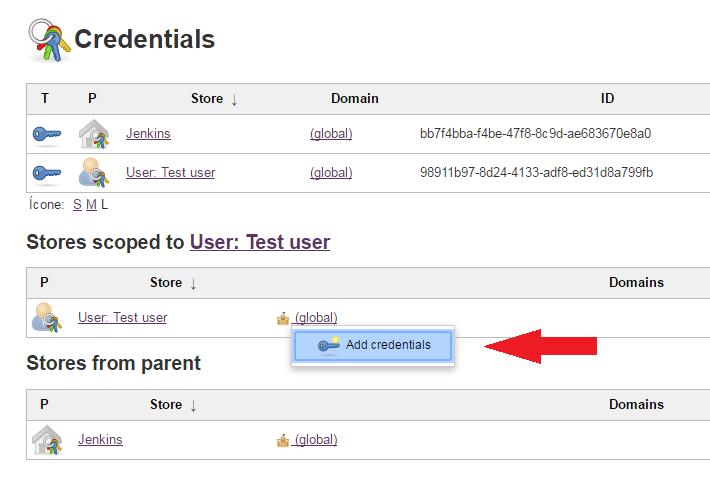710x501 pixels.
Task: Sort credentials table by Store column
Action: (214, 99)
